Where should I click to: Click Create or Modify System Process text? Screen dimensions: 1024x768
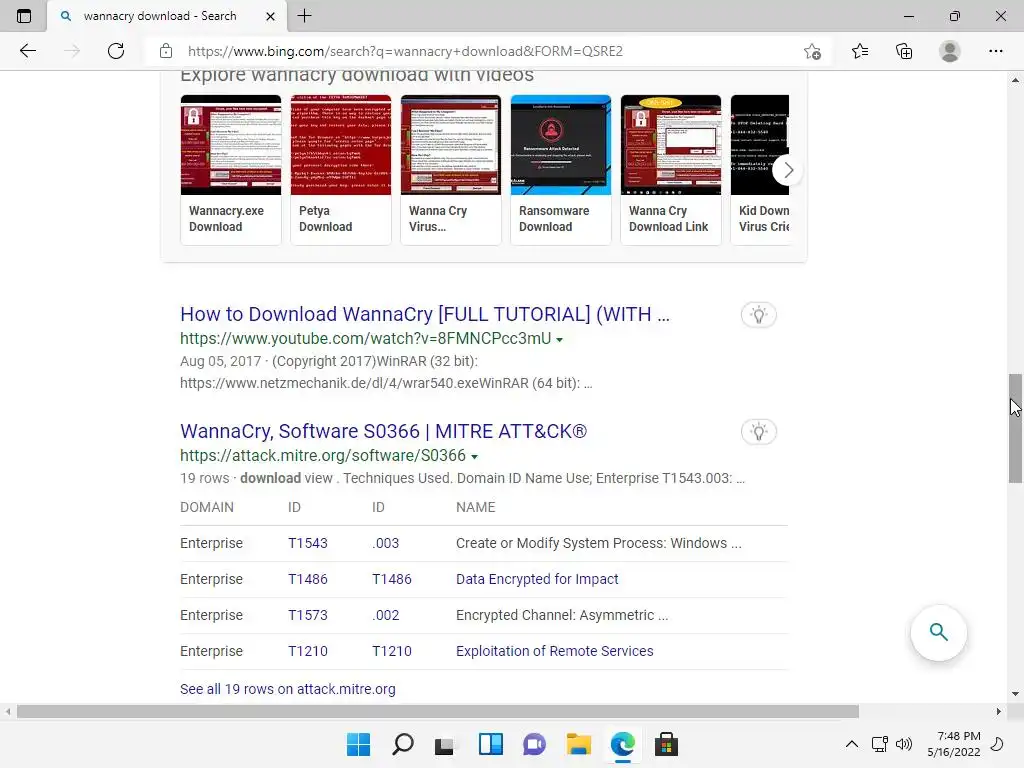[x=599, y=543]
